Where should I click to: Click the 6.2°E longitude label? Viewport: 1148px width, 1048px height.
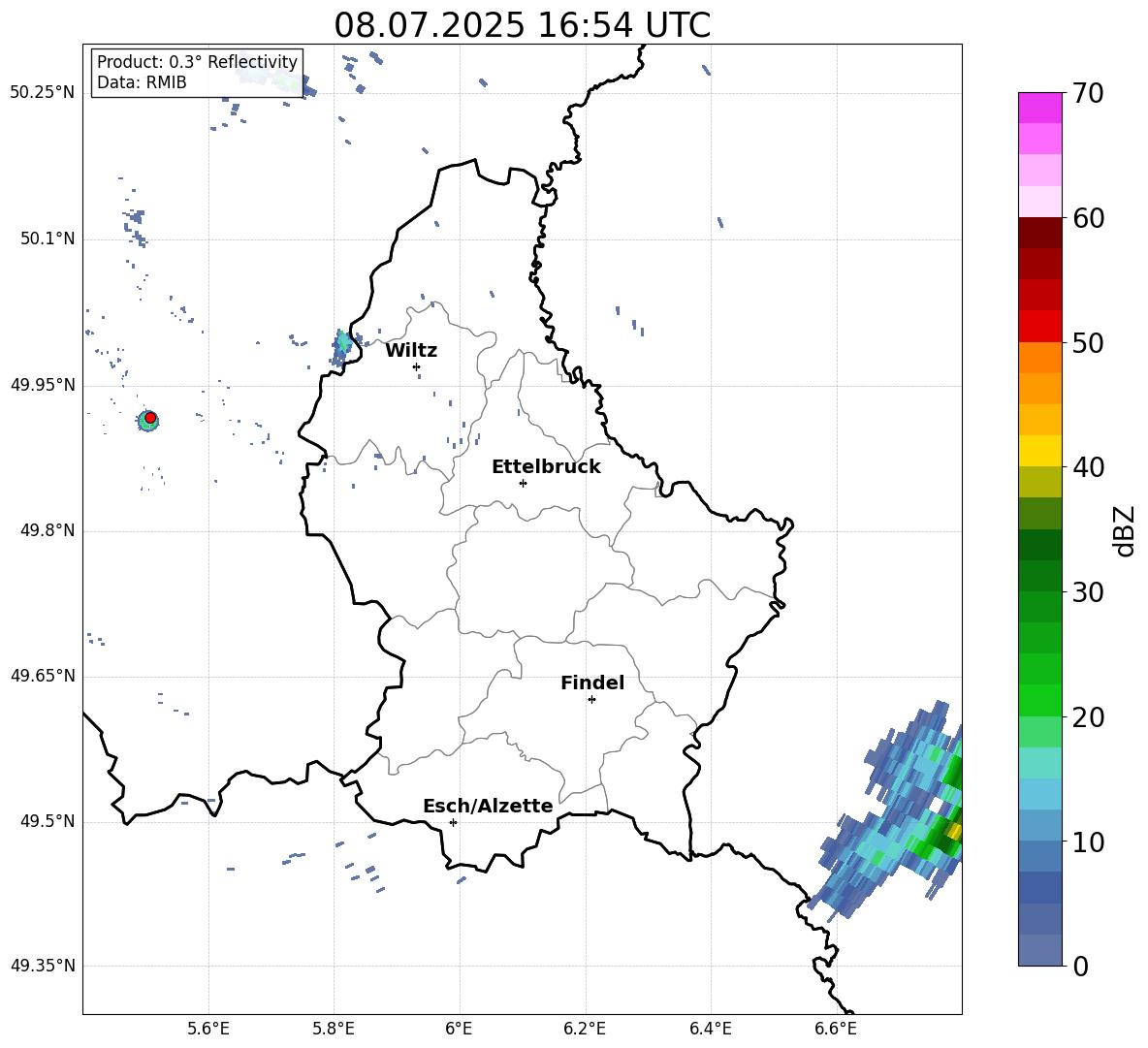tap(585, 1030)
